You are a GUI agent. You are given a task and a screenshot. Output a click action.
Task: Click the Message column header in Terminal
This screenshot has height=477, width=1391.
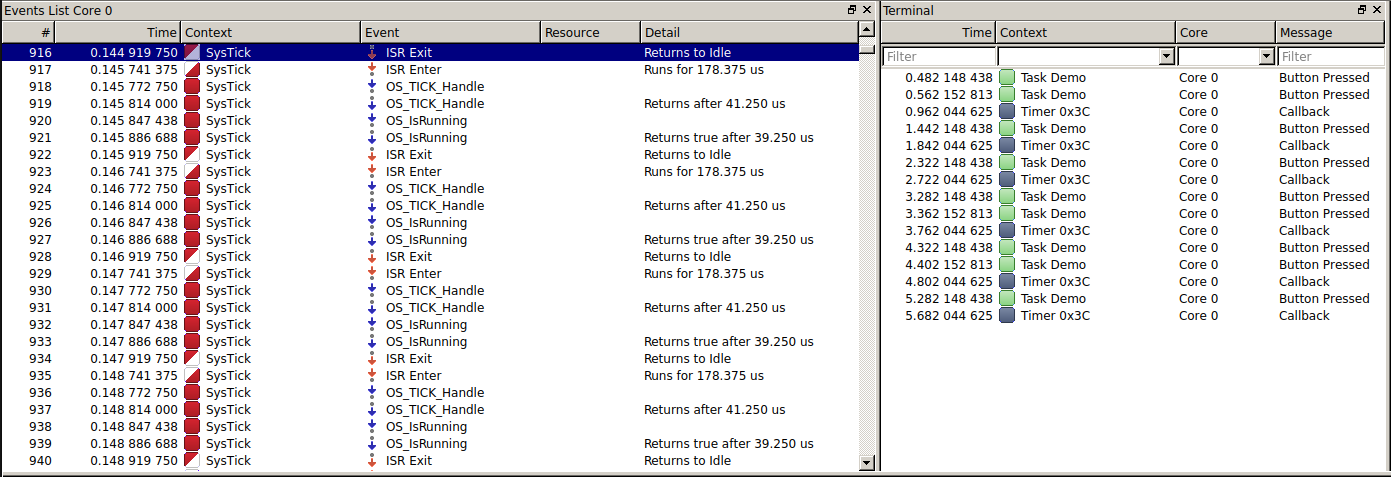(1332, 32)
